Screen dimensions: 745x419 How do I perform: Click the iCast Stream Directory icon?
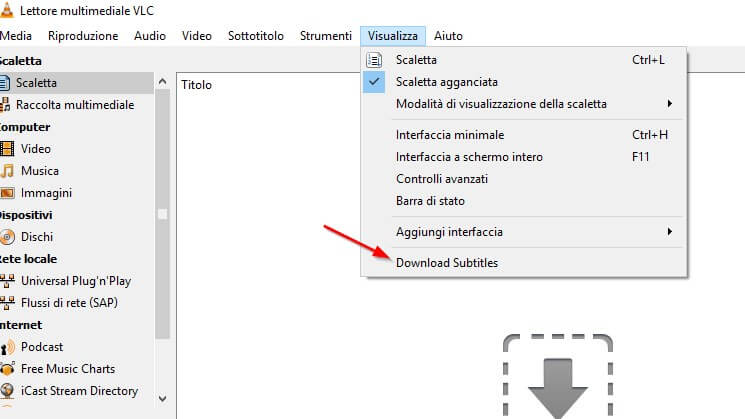click(7, 391)
